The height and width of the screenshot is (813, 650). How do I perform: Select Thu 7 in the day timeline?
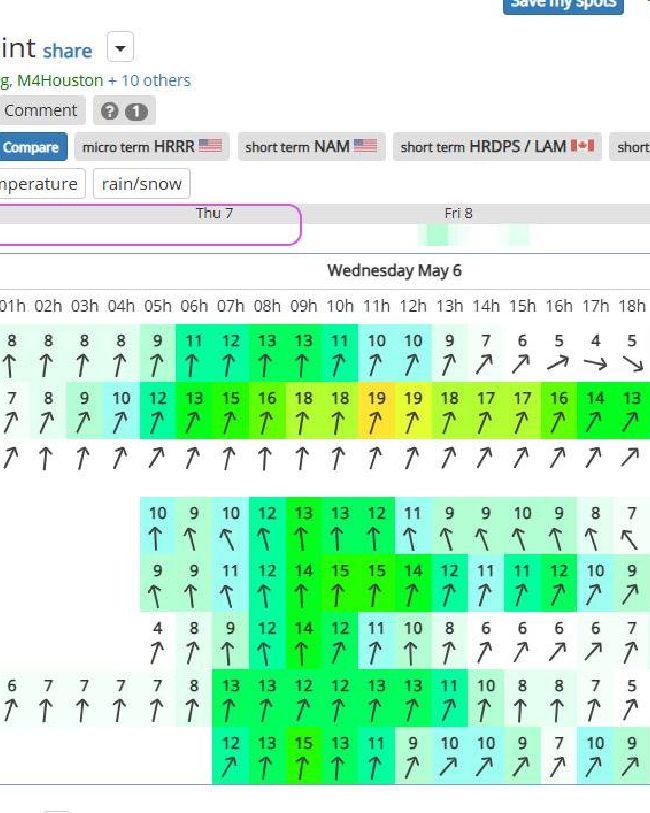click(x=214, y=213)
